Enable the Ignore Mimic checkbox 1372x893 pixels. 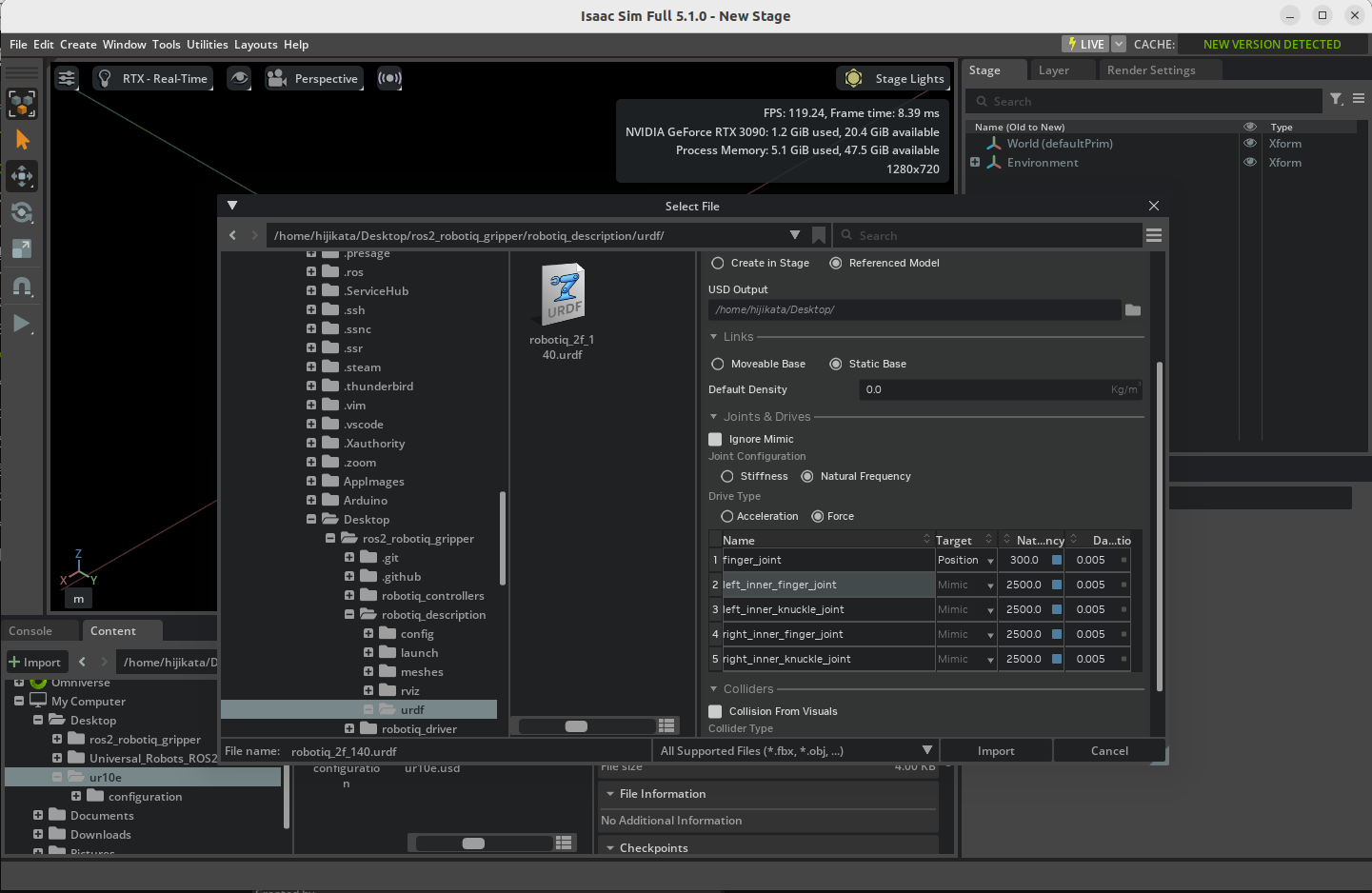(x=715, y=439)
